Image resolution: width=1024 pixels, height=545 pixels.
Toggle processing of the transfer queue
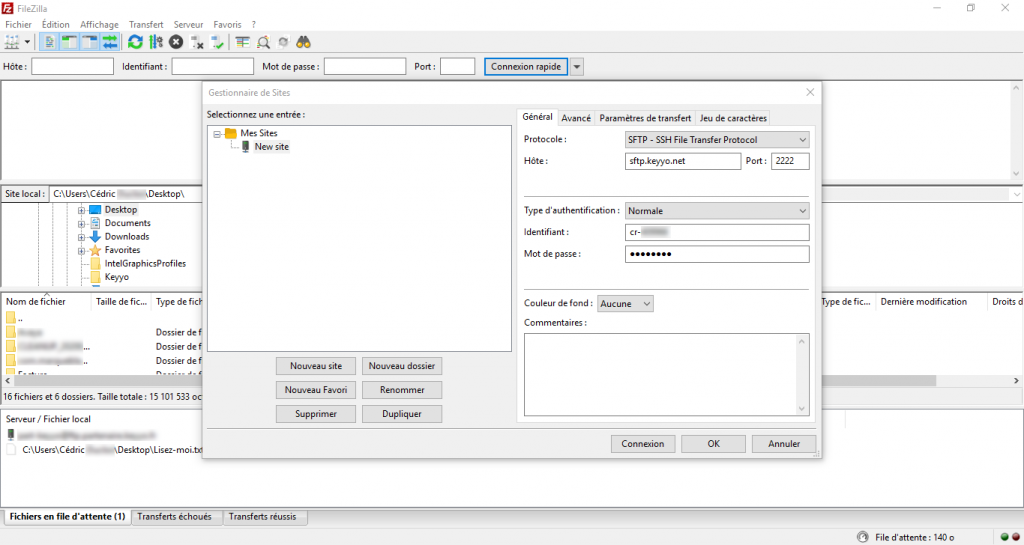click(x=155, y=42)
